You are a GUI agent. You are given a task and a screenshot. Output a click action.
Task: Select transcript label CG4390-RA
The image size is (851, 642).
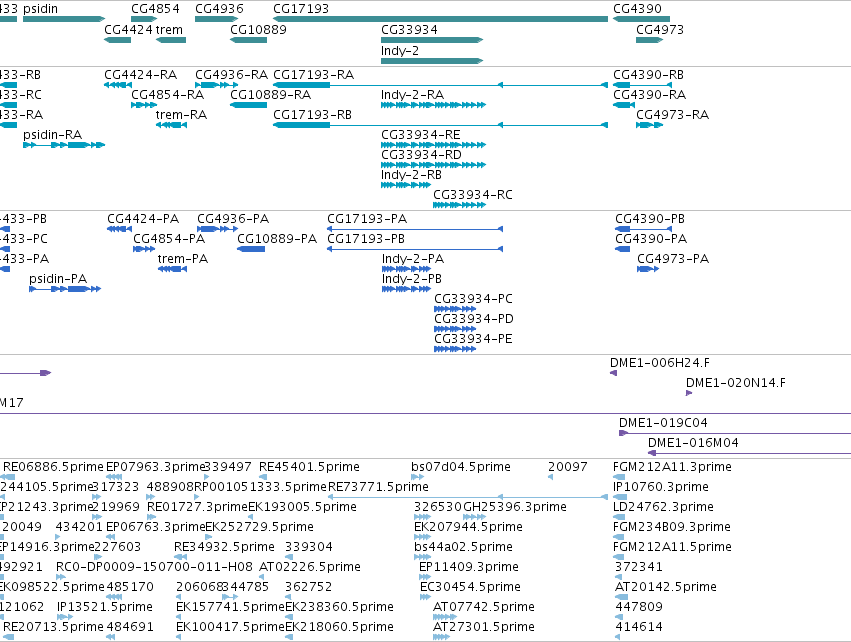(x=650, y=95)
